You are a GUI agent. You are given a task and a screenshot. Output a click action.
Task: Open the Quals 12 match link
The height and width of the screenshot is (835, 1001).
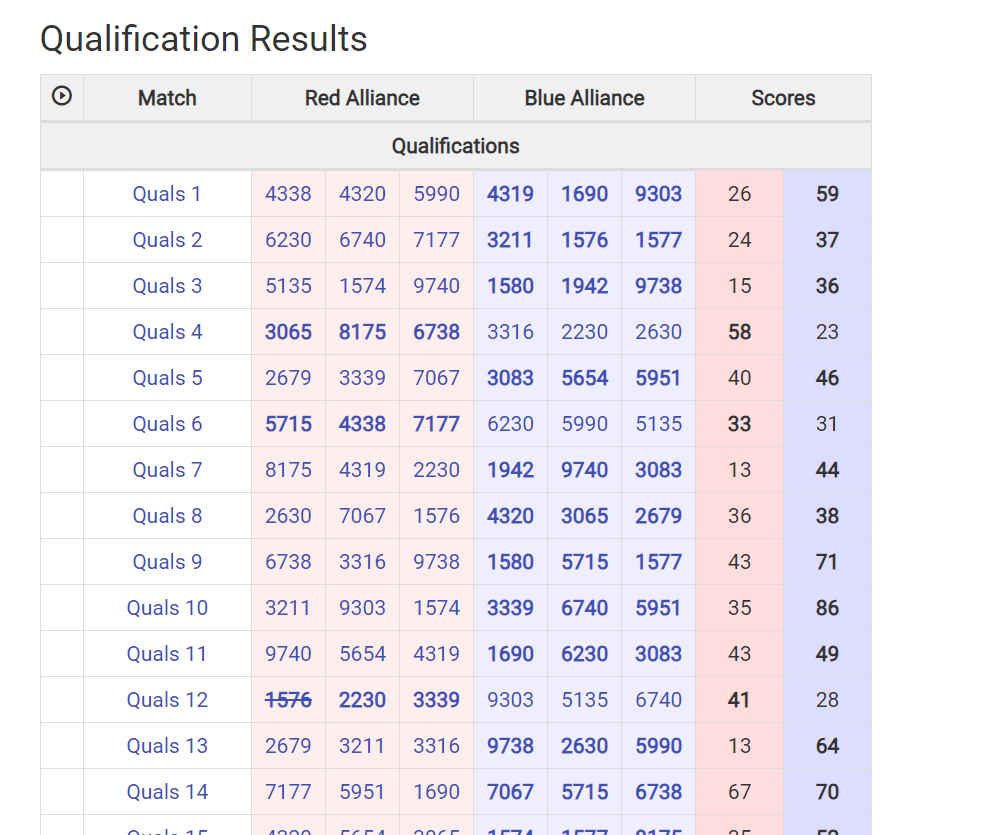click(x=167, y=700)
